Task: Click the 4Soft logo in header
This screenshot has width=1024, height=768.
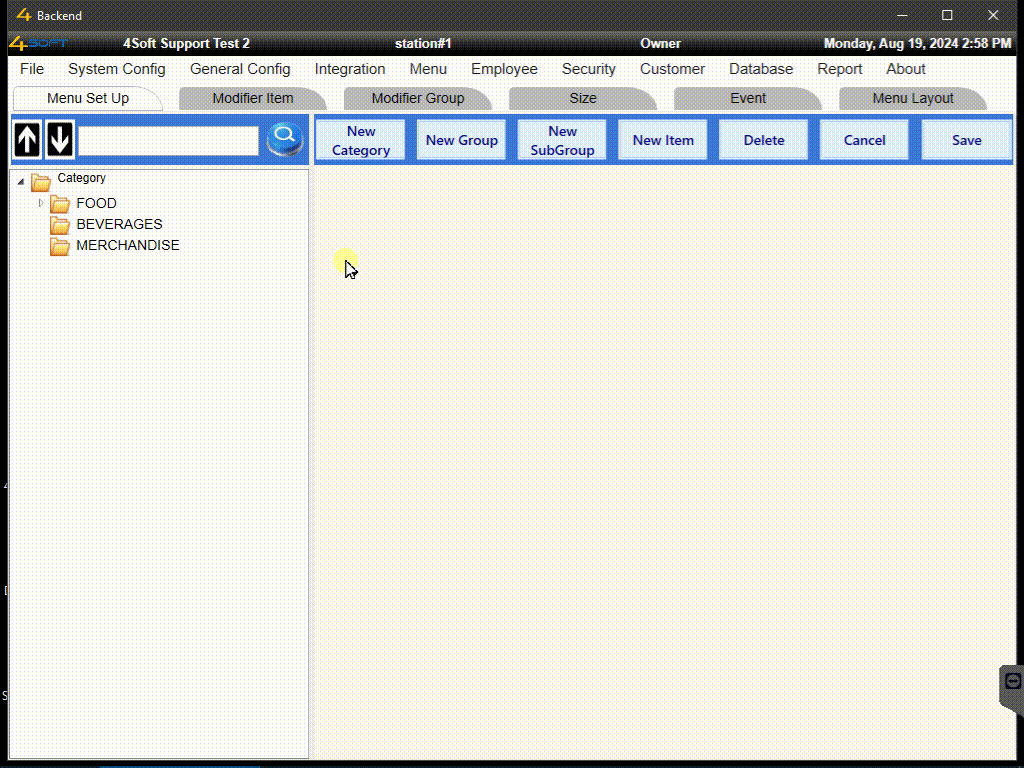Action: click(x=38, y=44)
